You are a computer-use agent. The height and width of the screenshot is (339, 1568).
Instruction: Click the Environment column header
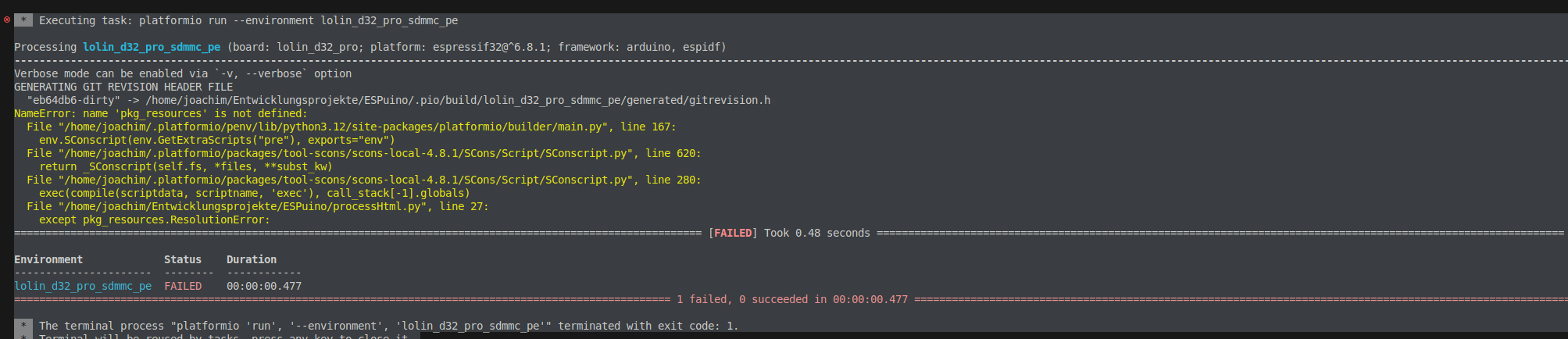(x=48, y=259)
